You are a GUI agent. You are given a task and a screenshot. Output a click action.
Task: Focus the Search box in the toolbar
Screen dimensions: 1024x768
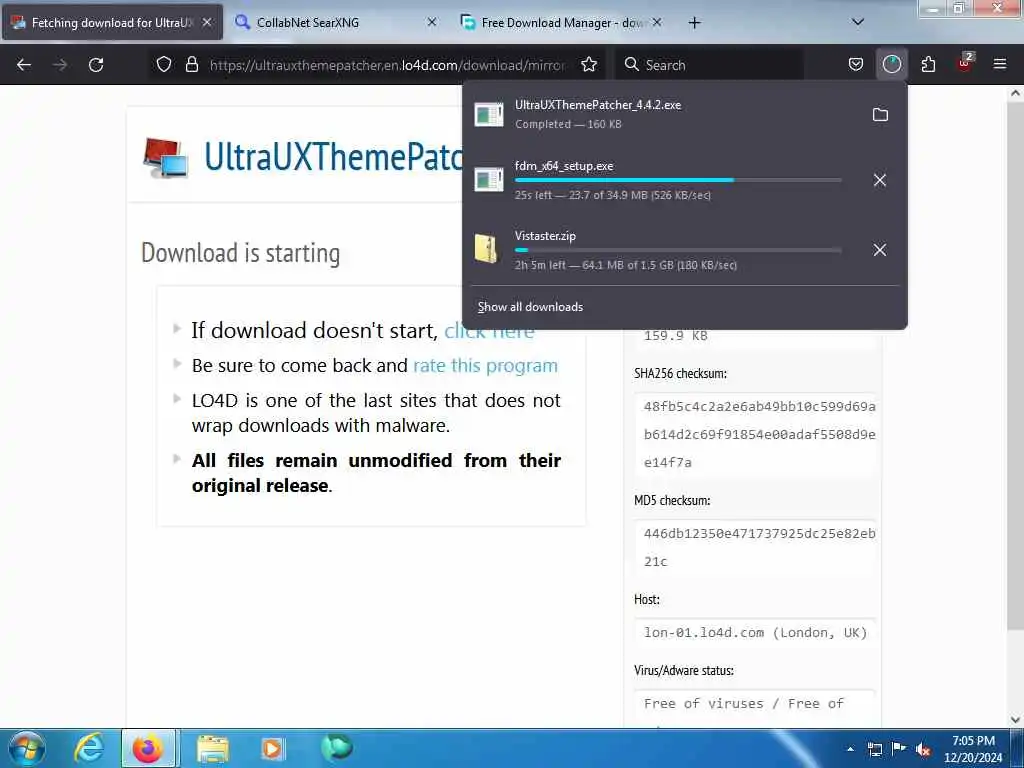click(709, 65)
